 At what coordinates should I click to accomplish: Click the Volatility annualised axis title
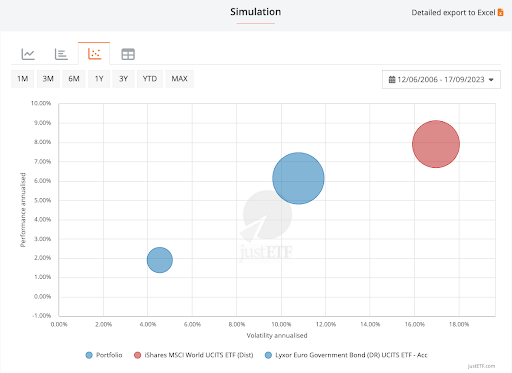point(277,335)
